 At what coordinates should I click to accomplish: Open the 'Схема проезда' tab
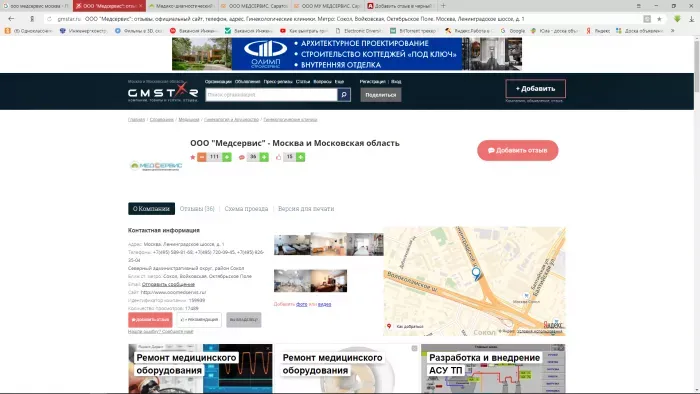click(x=246, y=209)
